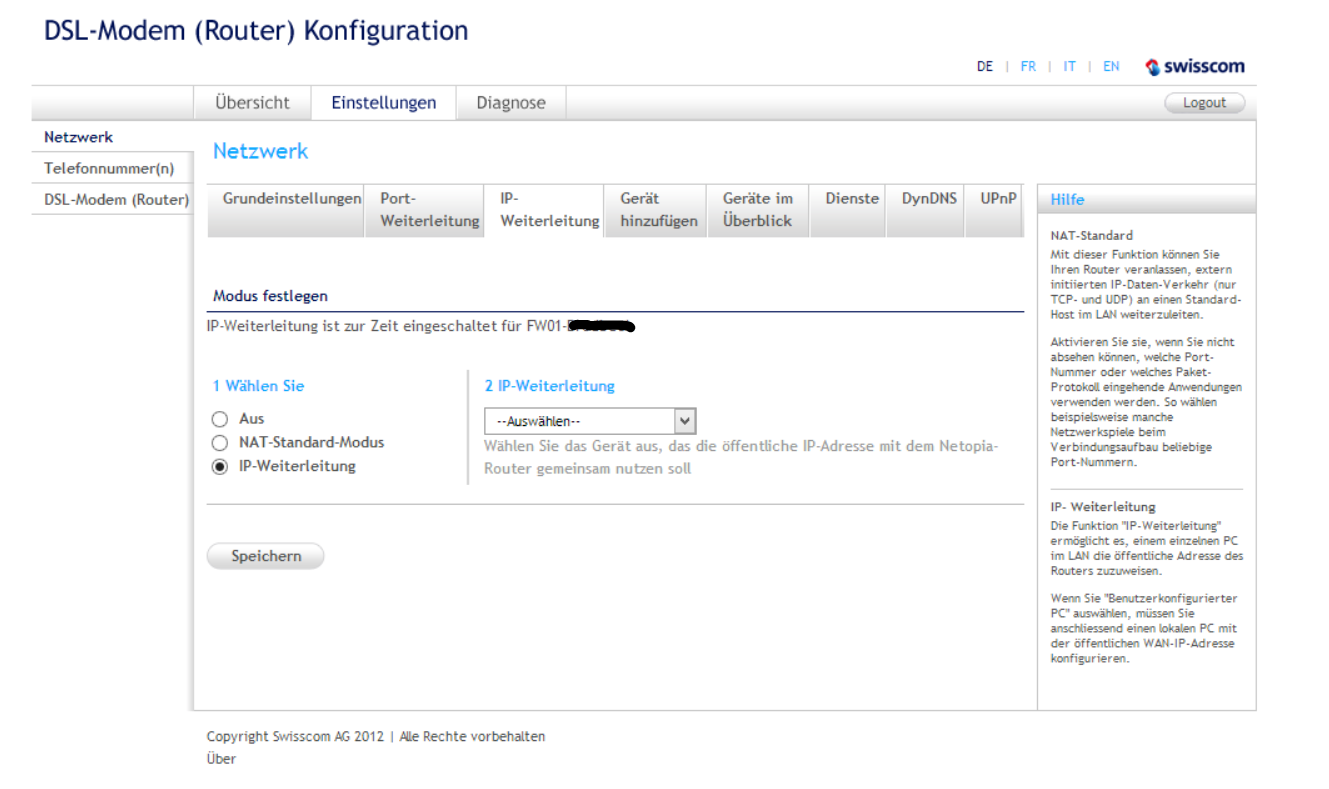Image resolution: width=1329 pixels, height=789 pixels.
Task: Open the Dienste sub-tab
Action: 852,199
